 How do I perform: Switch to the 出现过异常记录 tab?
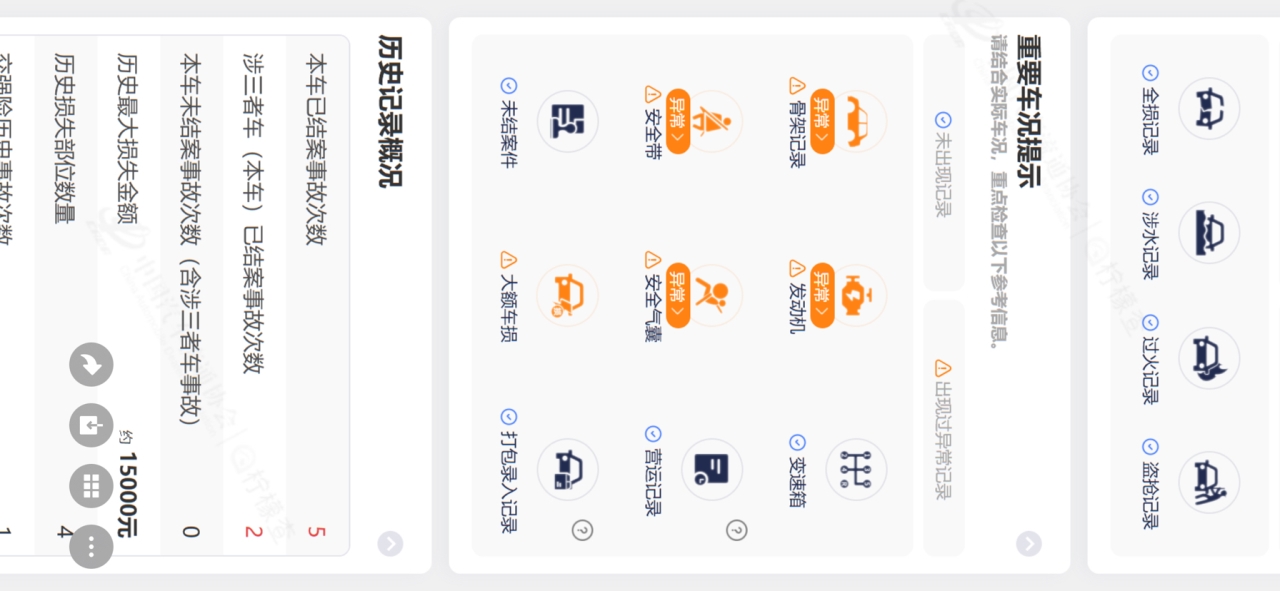point(943,428)
